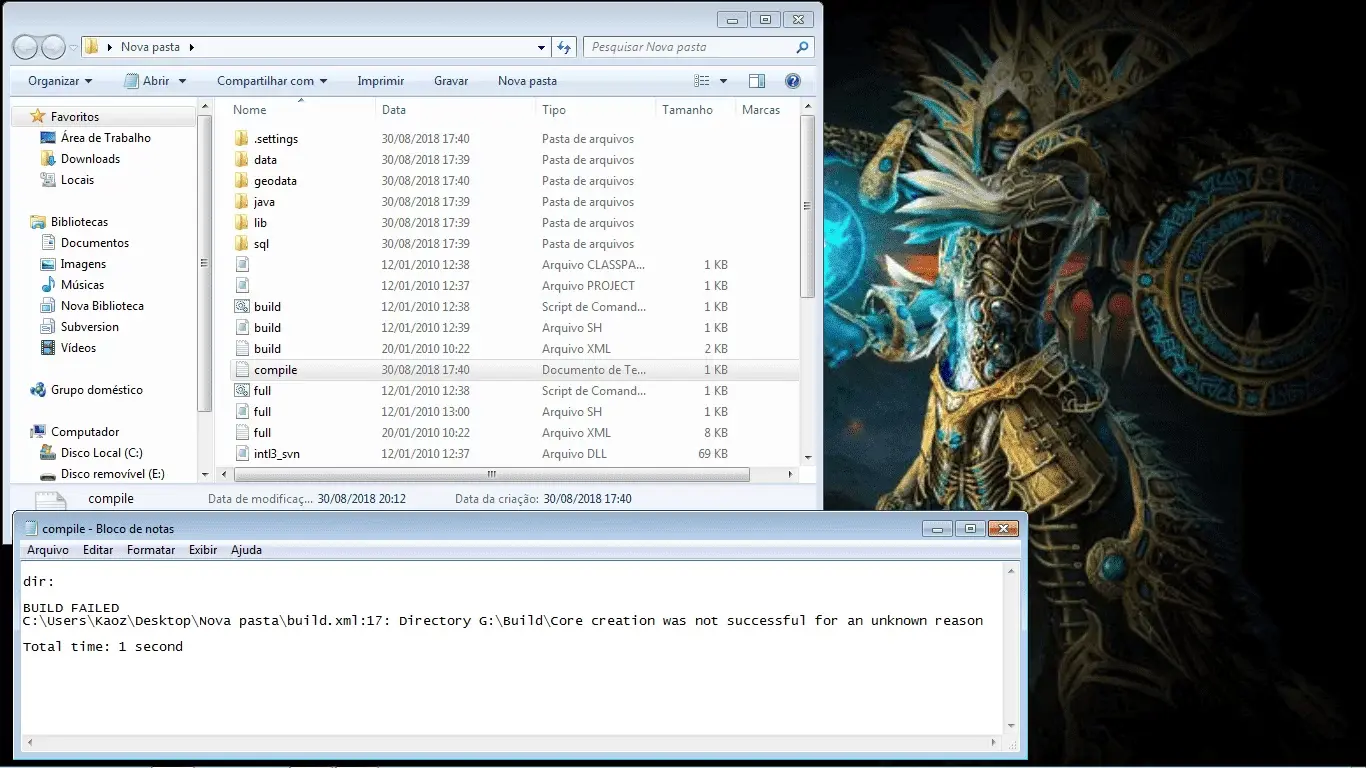Select the lib folder row
The height and width of the screenshot is (768, 1366).
[514, 223]
